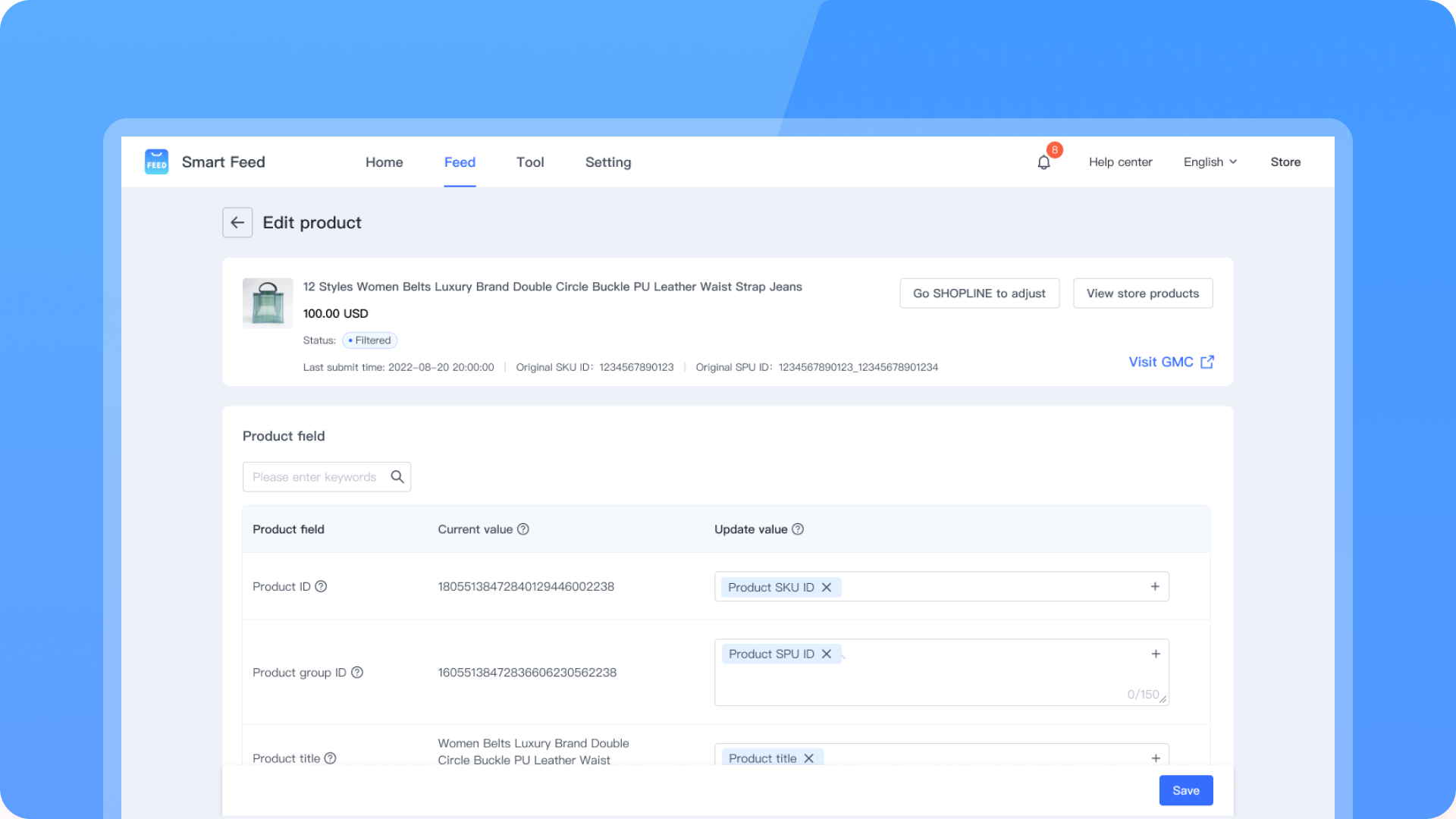The width and height of the screenshot is (1456, 819).
Task: Click the back arrow beside Edit product
Action: 237,222
